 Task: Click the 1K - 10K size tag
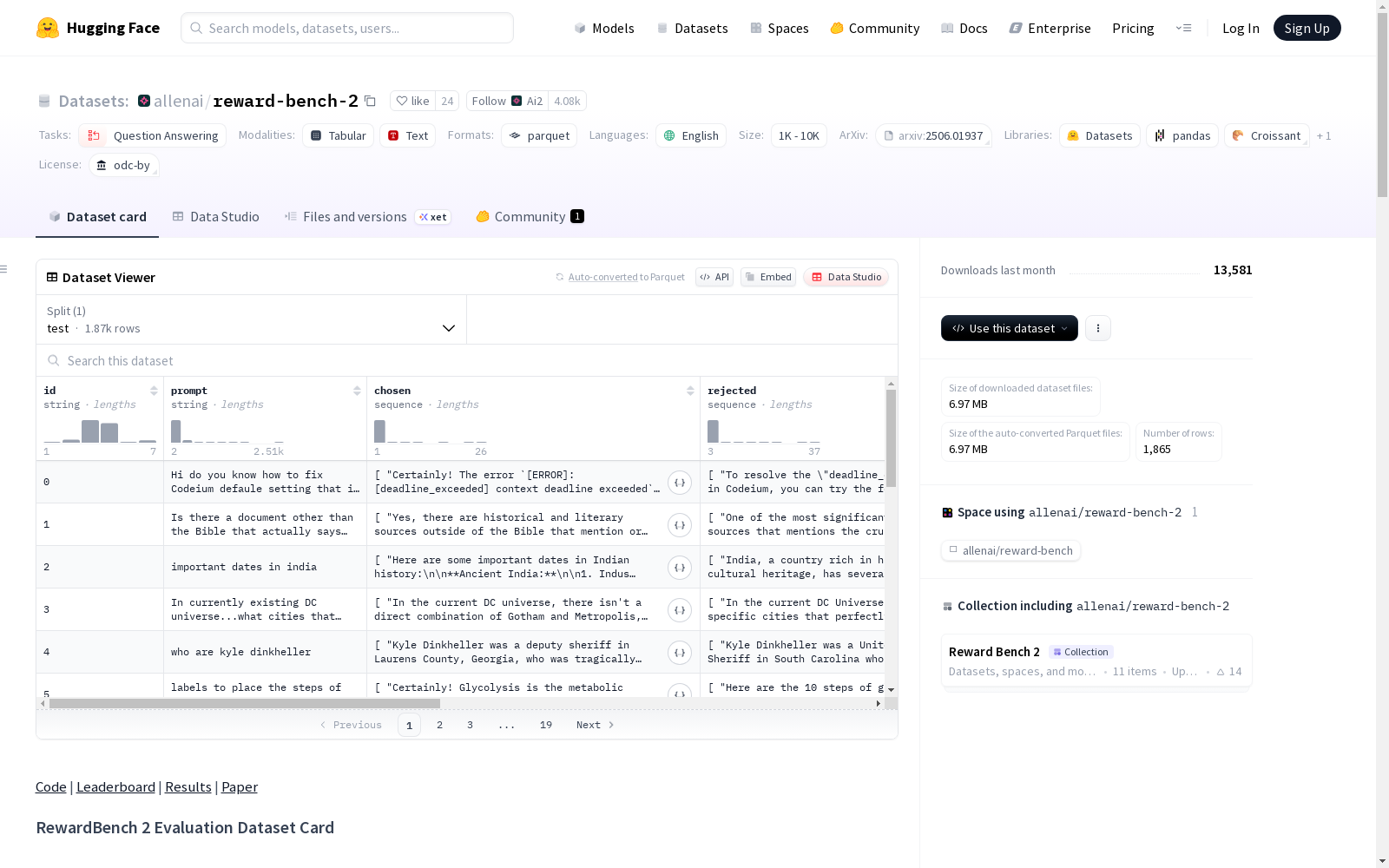[x=799, y=135]
